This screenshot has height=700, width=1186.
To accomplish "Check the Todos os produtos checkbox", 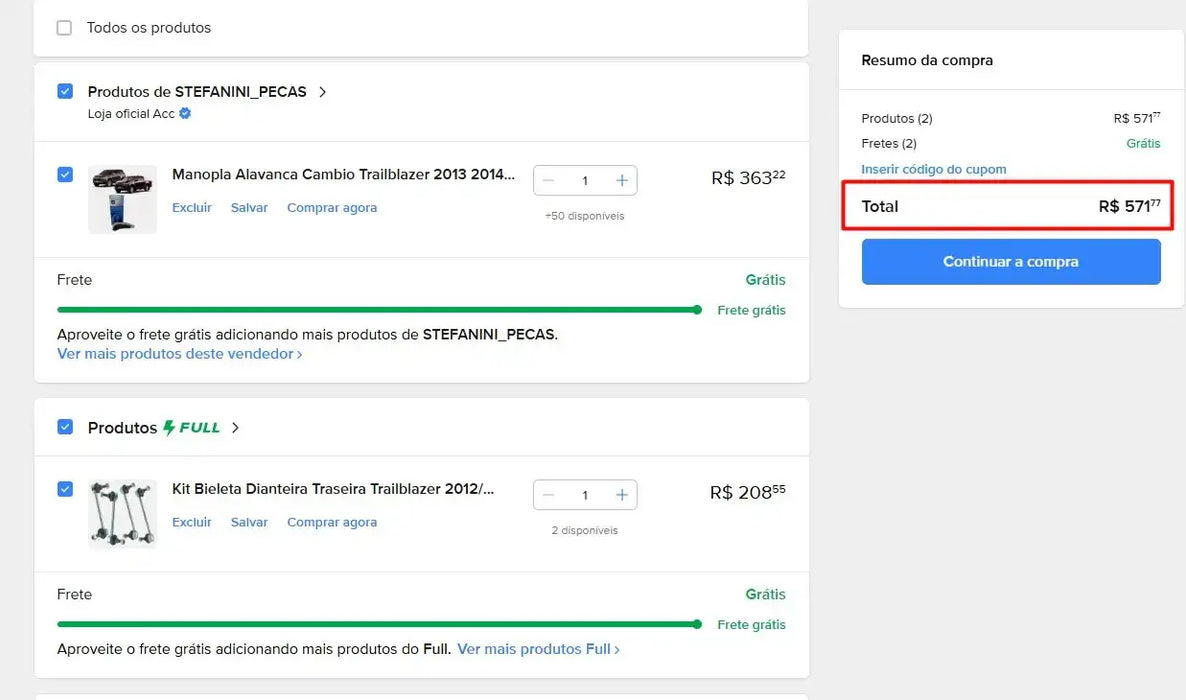I will click(64, 28).
